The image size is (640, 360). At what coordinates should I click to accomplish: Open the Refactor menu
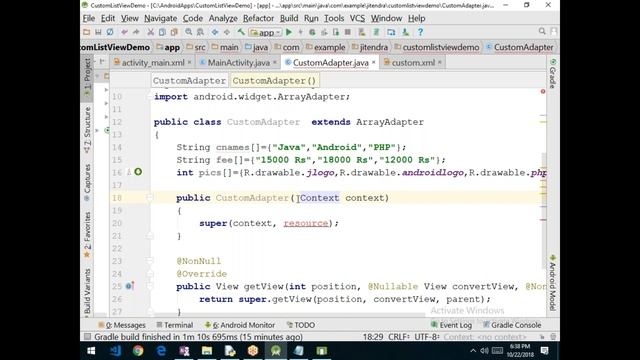(x=258, y=18)
